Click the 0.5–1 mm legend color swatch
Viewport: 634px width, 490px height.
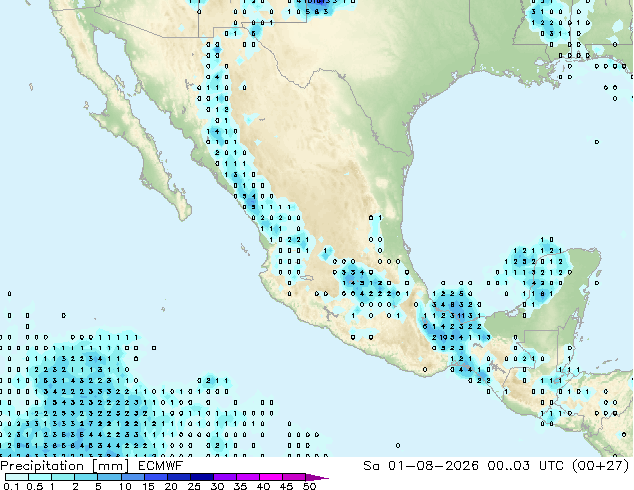(40, 477)
